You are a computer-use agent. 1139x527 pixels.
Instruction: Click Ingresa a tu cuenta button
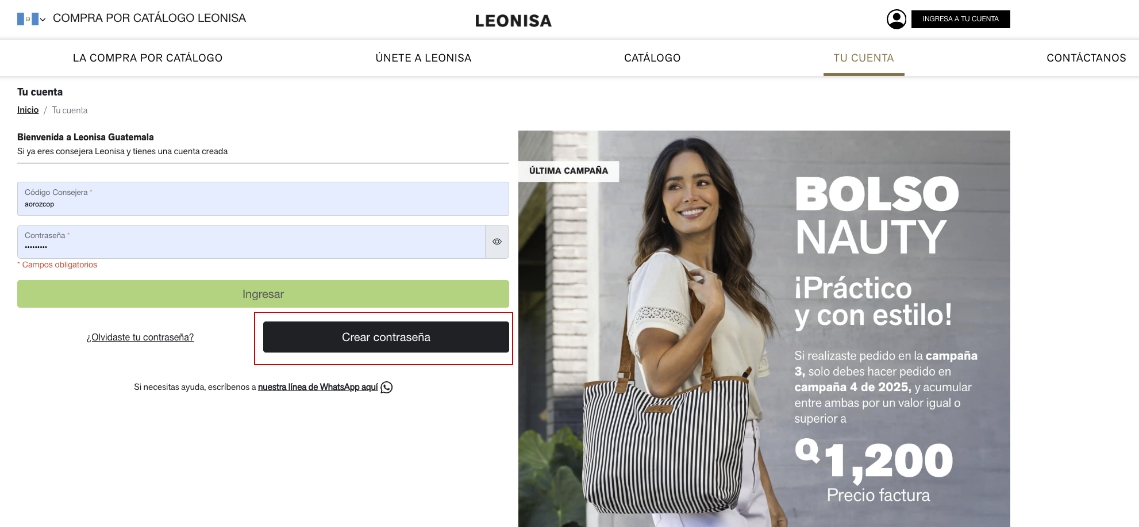[960, 19]
